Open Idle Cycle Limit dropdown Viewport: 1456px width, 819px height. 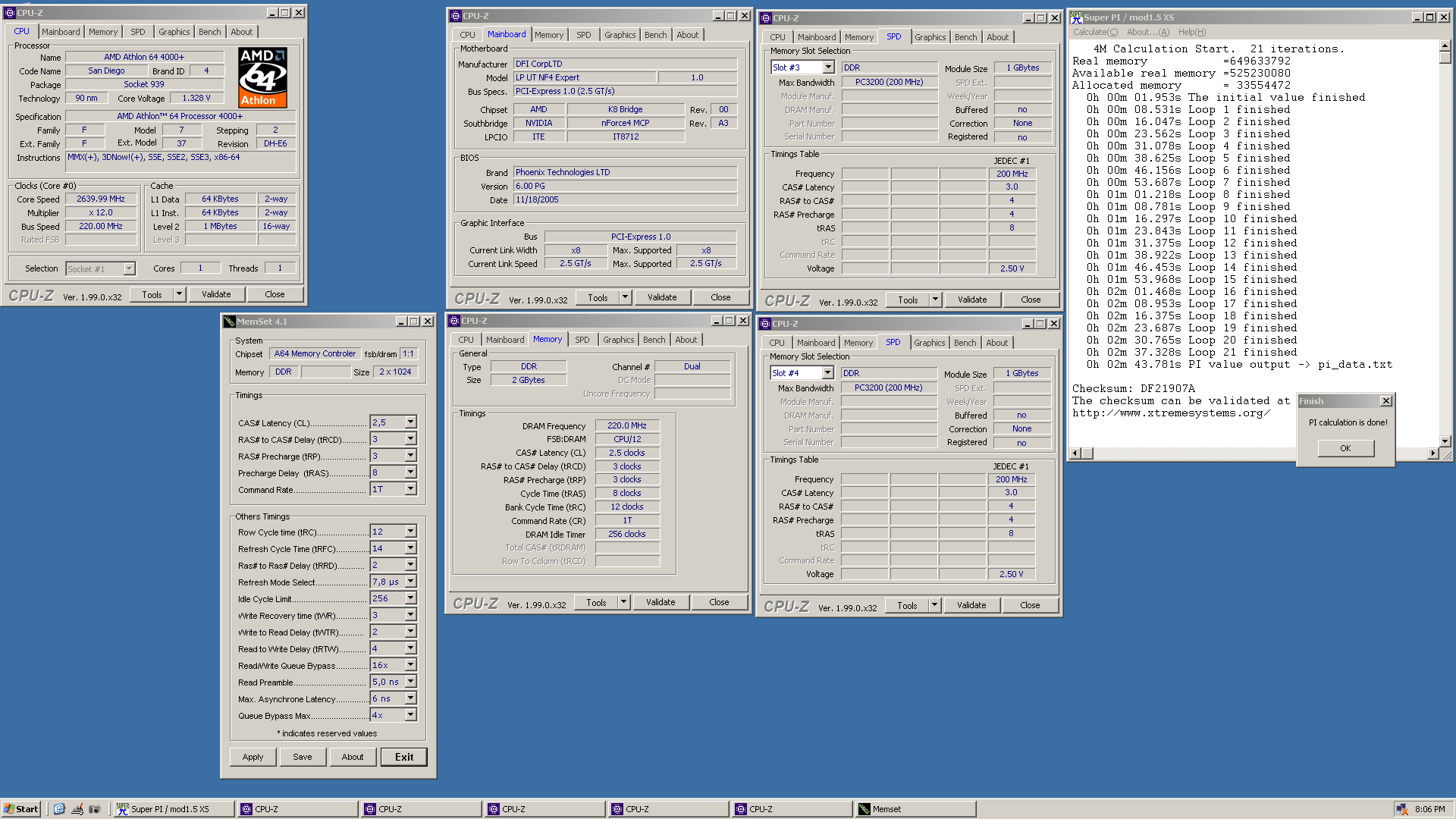410,598
